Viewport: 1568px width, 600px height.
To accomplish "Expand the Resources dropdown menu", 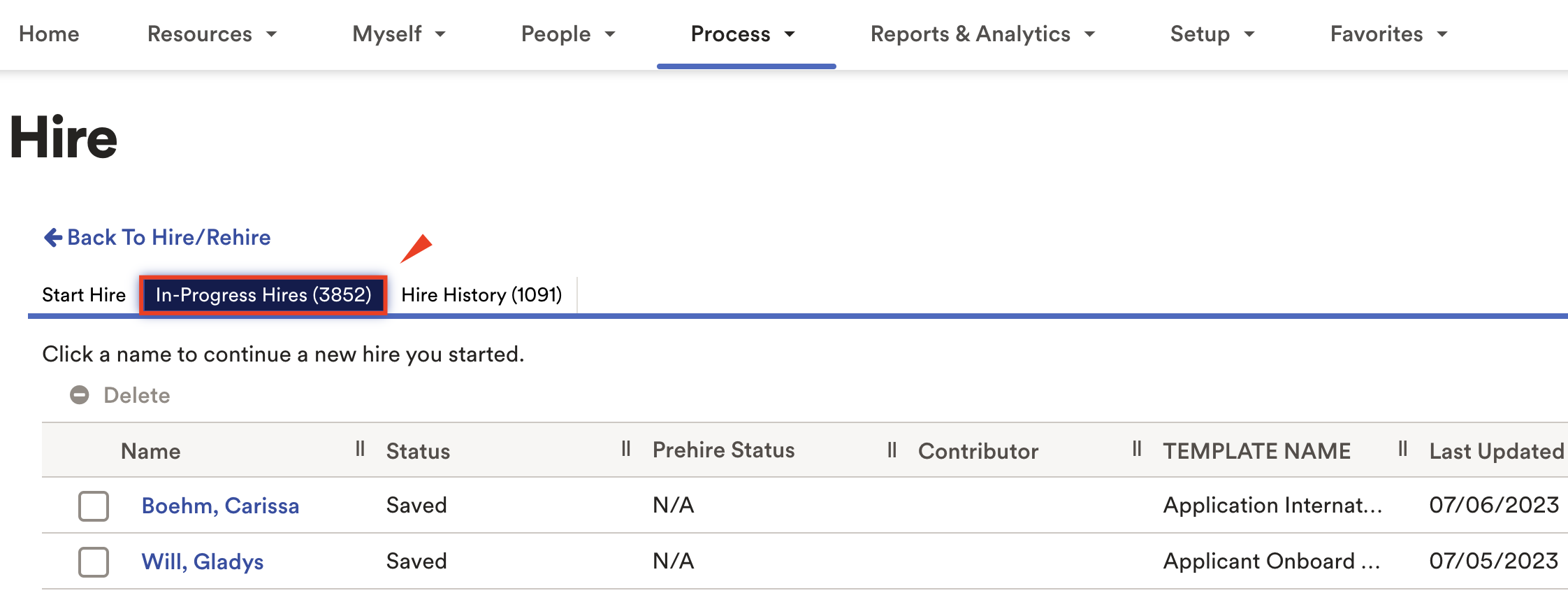I will click(x=212, y=34).
